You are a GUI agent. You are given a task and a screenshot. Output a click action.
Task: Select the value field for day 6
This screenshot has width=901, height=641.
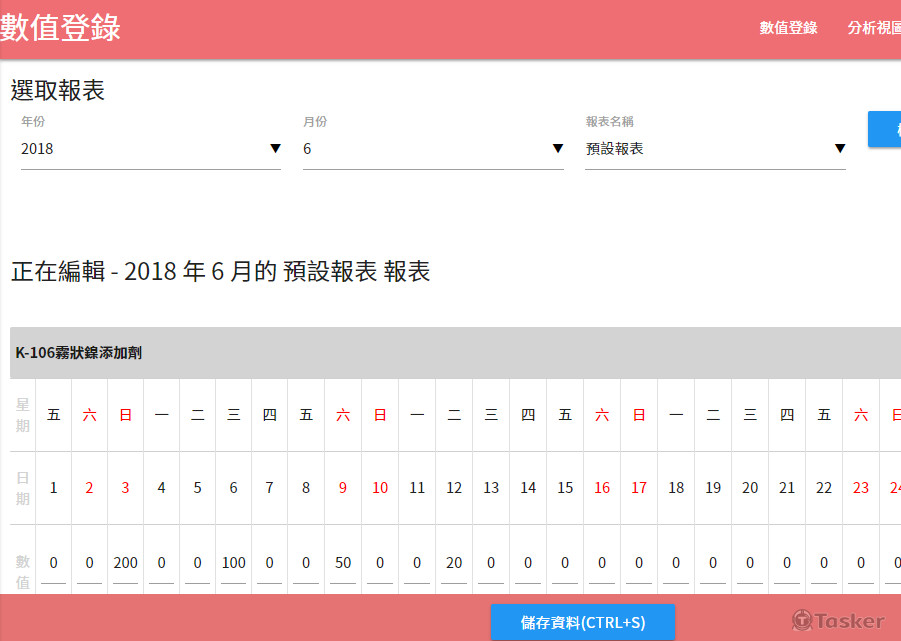click(x=234, y=564)
